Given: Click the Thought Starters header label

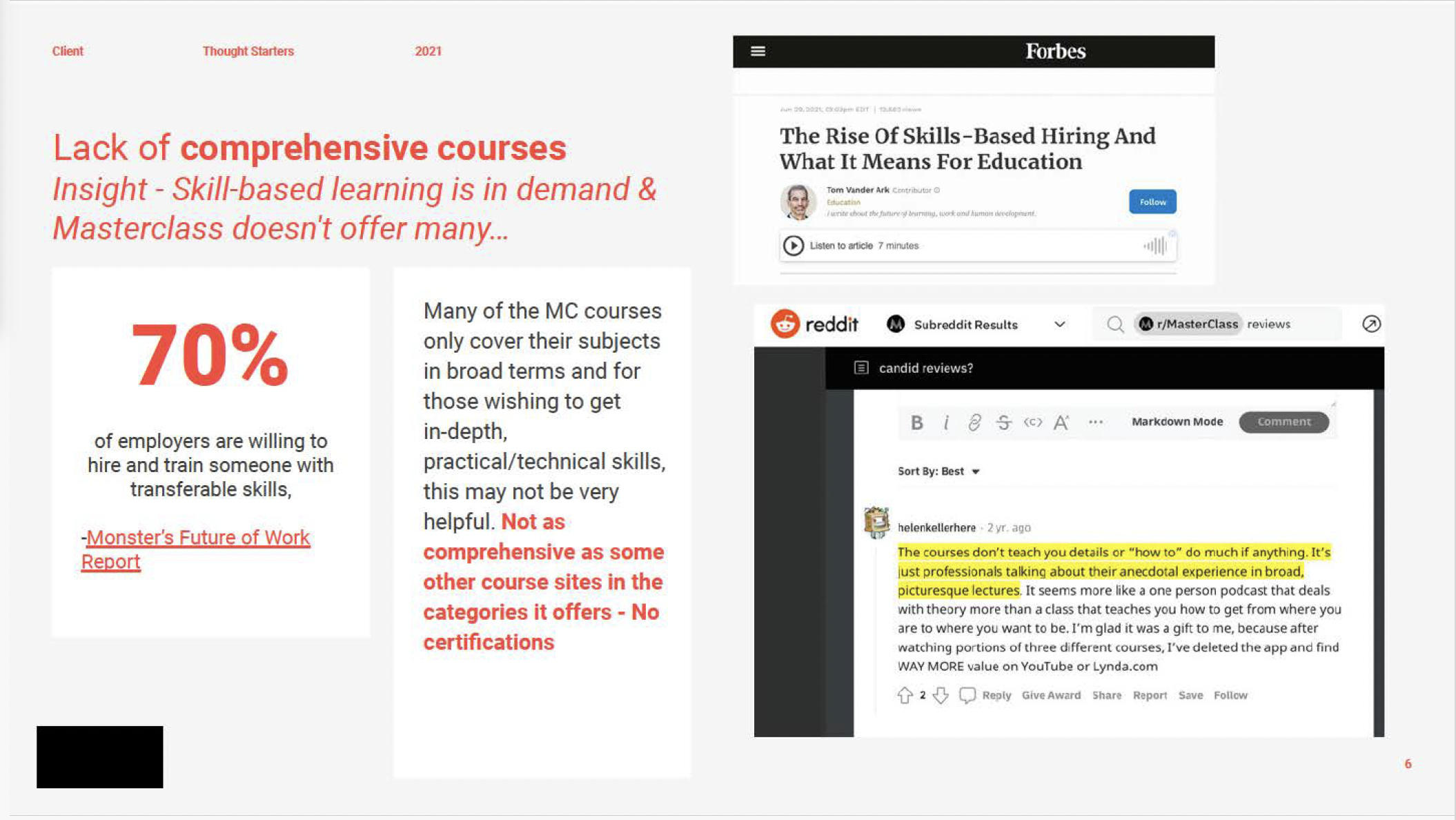Looking at the screenshot, I should [248, 51].
